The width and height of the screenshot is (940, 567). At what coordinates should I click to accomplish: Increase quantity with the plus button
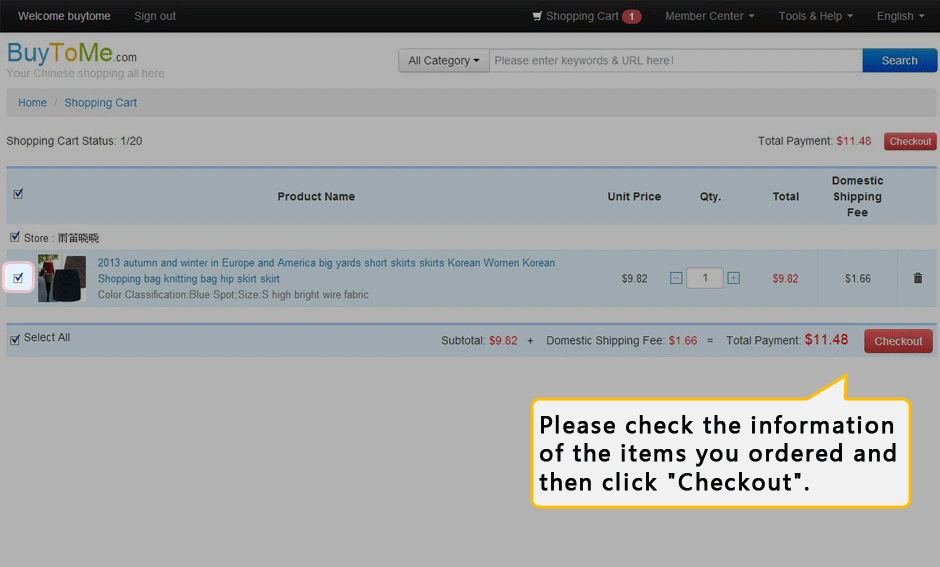(x=734, y=278)
